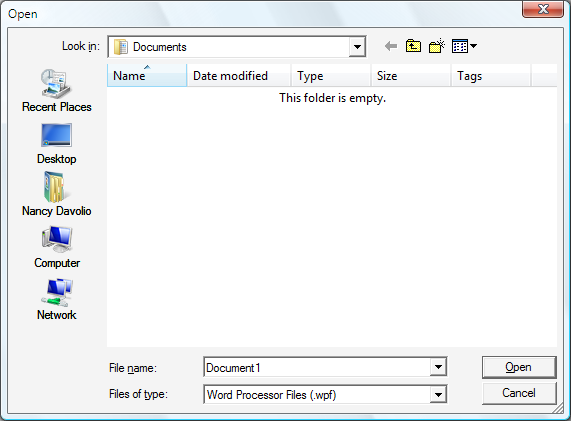The height and width of the screenshot is (421, 571).
Task: Expand the Look in dropdown arrow
Action: (x=357, y=47)
